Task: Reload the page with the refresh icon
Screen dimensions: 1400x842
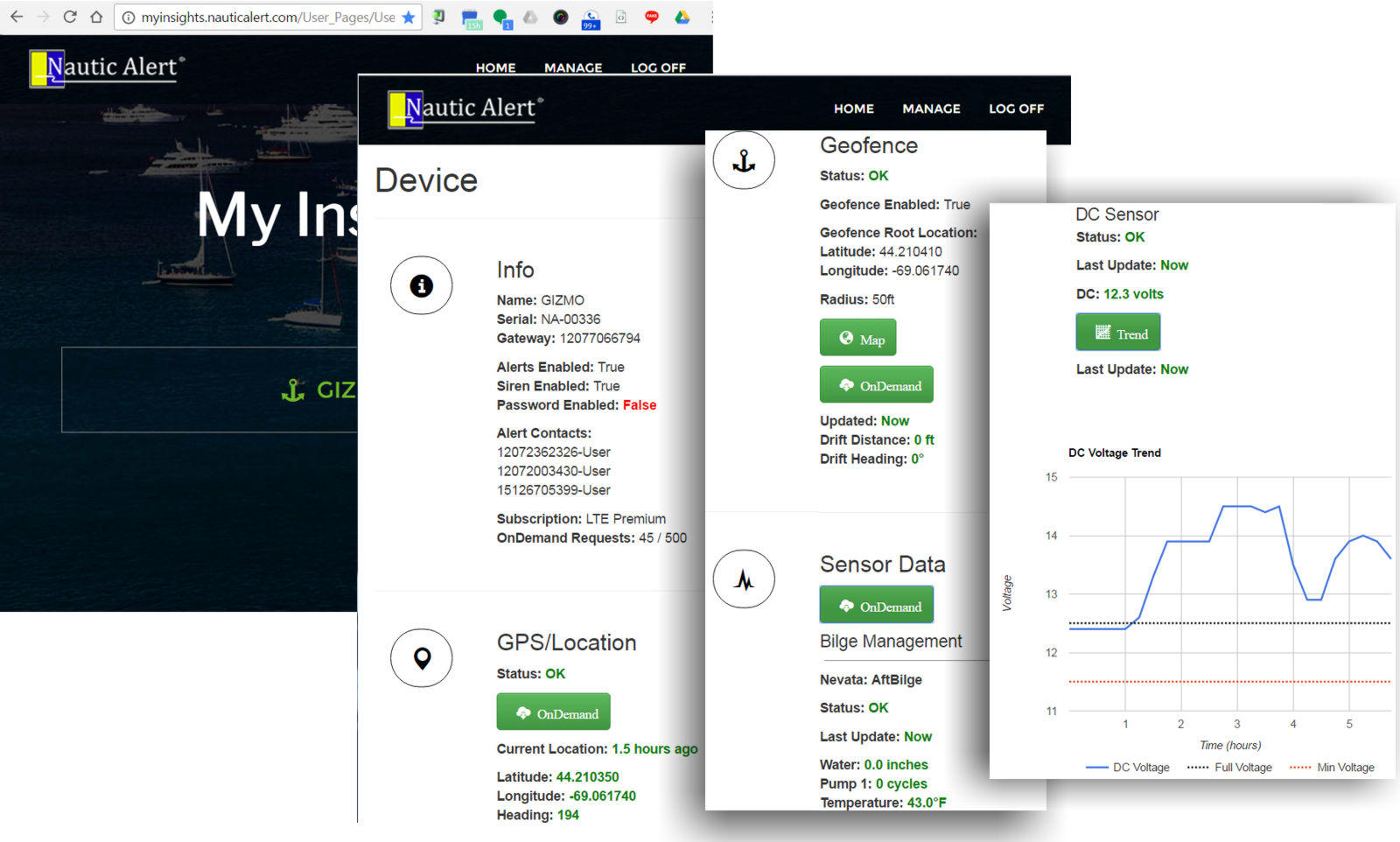Action: click(70, 17)
